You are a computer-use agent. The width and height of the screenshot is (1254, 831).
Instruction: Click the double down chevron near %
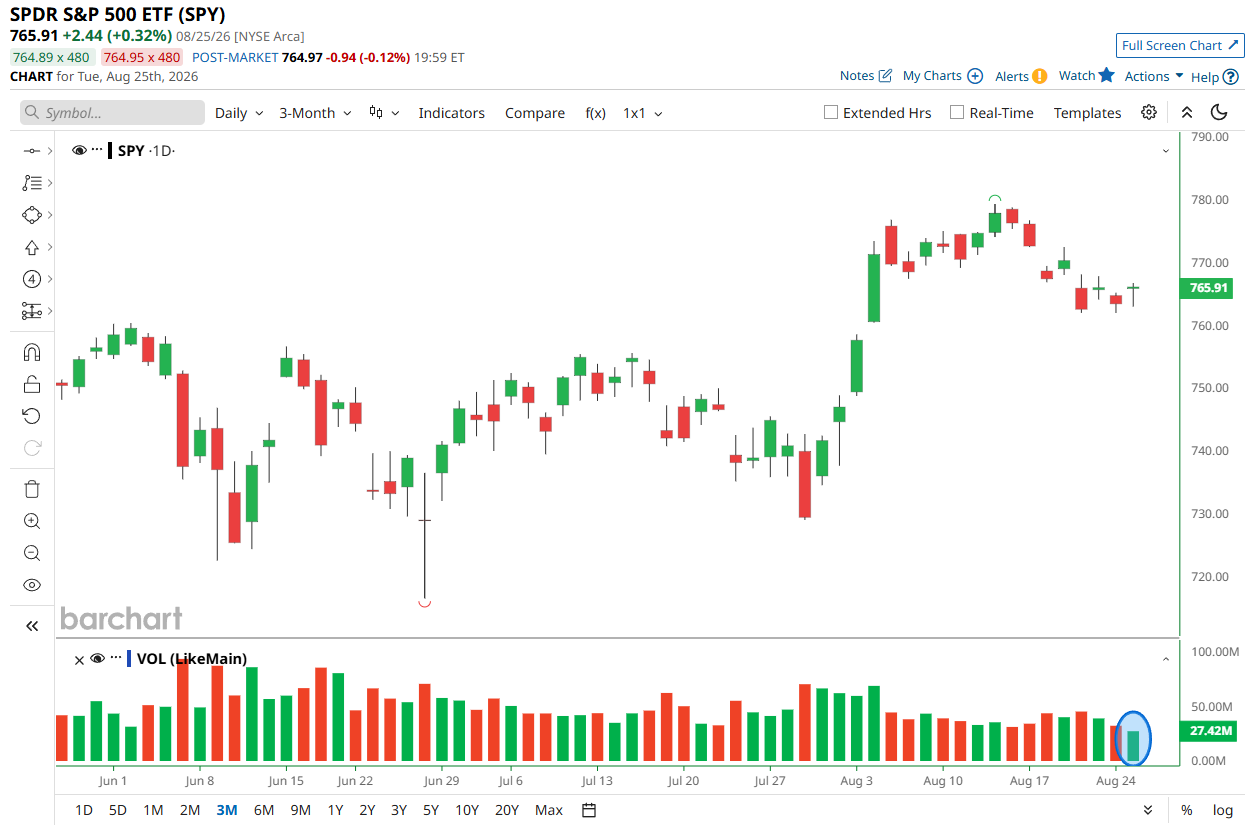point(1148,810)
